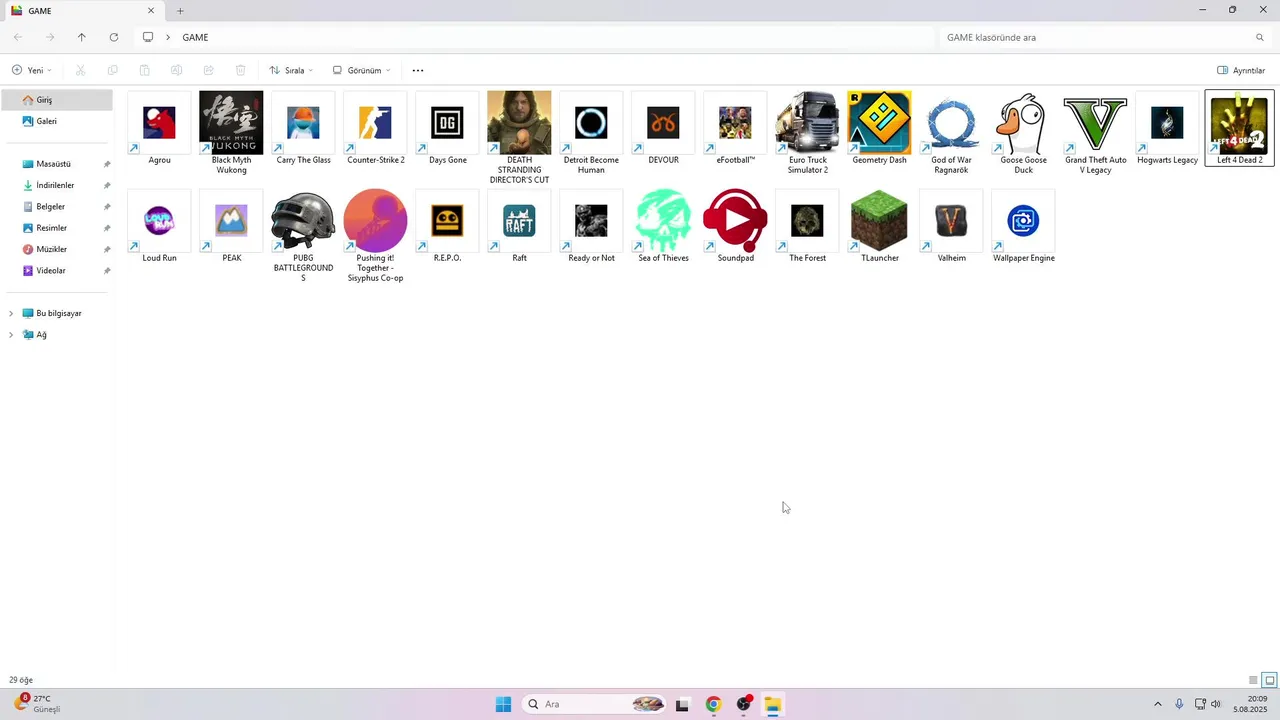Viewport: 1280px width, 720px height.
Task: Select the eFootball shortcut
Action: point(735,128)
